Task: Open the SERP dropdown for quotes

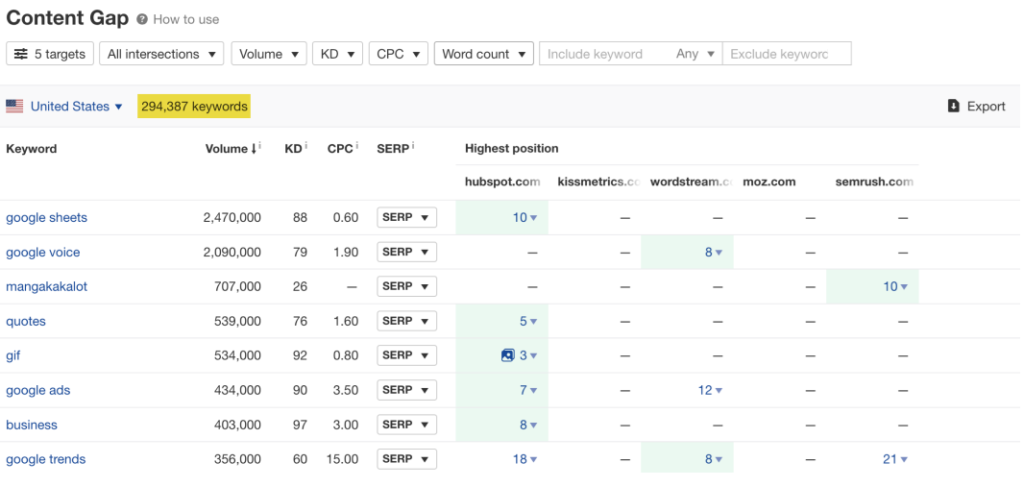Action: [x=406, y=321]
